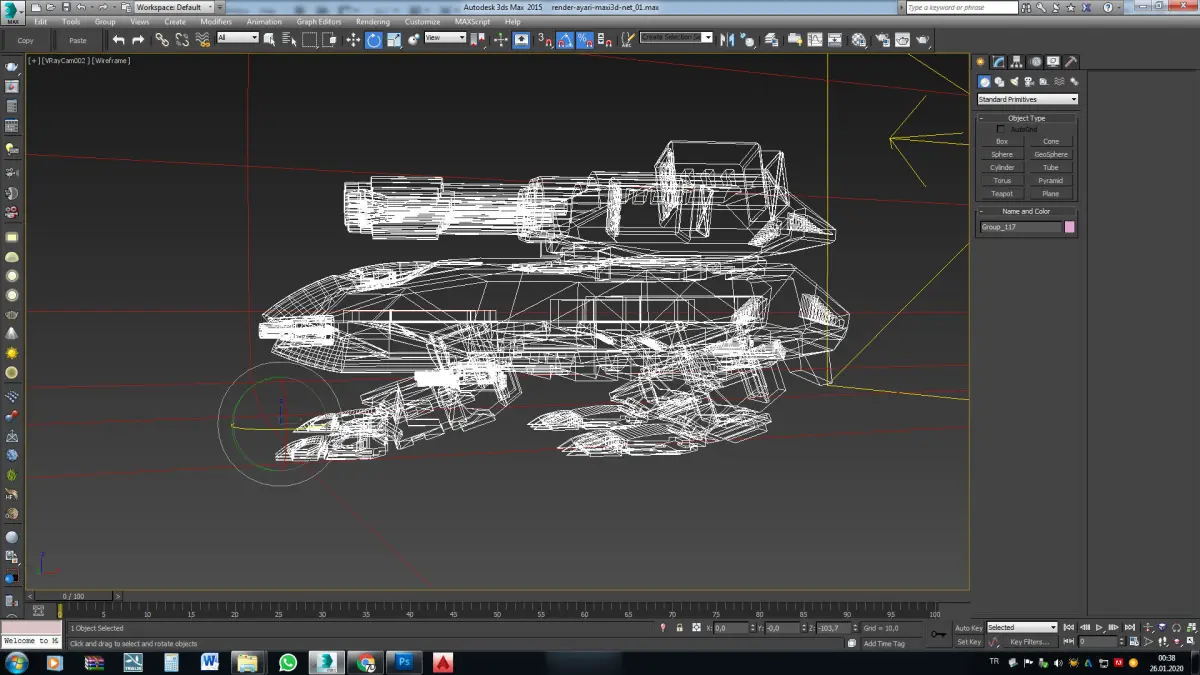
Task: Select the Select and Move tool
Action: coord(353,40)
